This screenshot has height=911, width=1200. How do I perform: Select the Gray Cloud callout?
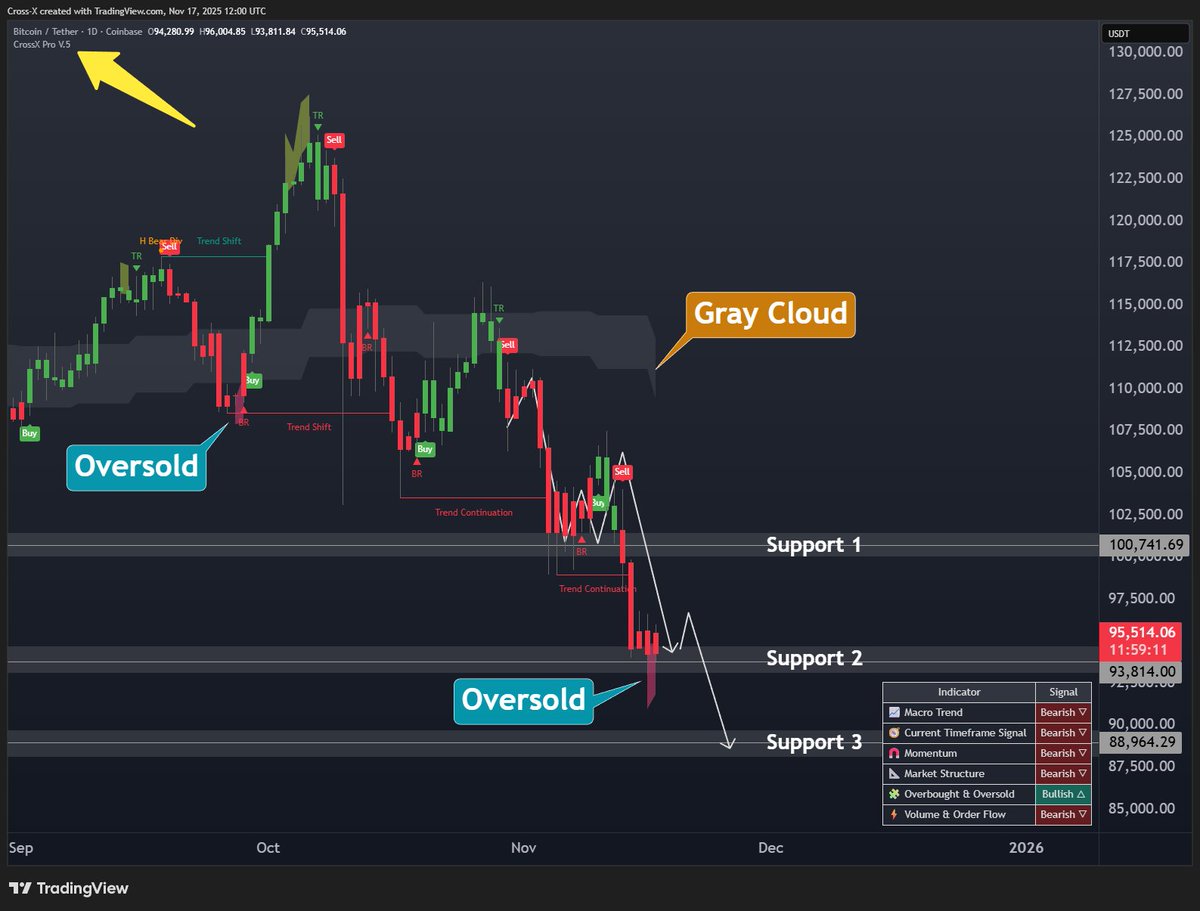(769, 314)
